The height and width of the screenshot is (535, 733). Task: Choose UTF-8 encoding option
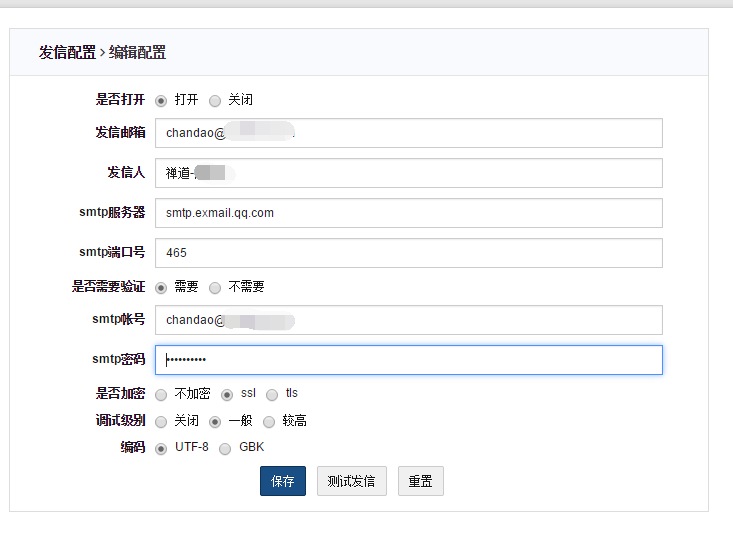pos(161,448)
